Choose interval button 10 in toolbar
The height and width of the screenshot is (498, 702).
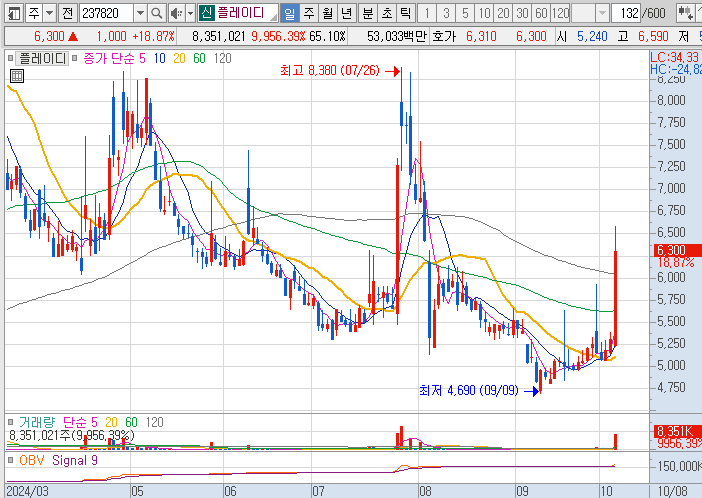[x=484, y=13]
